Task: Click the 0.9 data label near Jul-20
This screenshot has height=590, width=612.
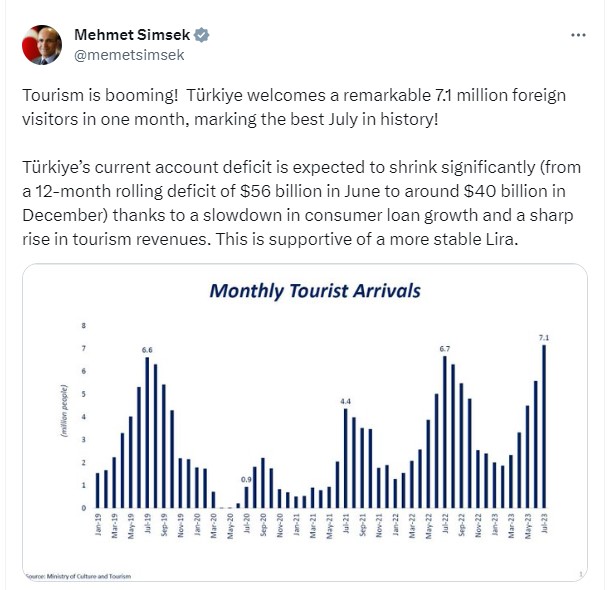Action: pos(246,480)
